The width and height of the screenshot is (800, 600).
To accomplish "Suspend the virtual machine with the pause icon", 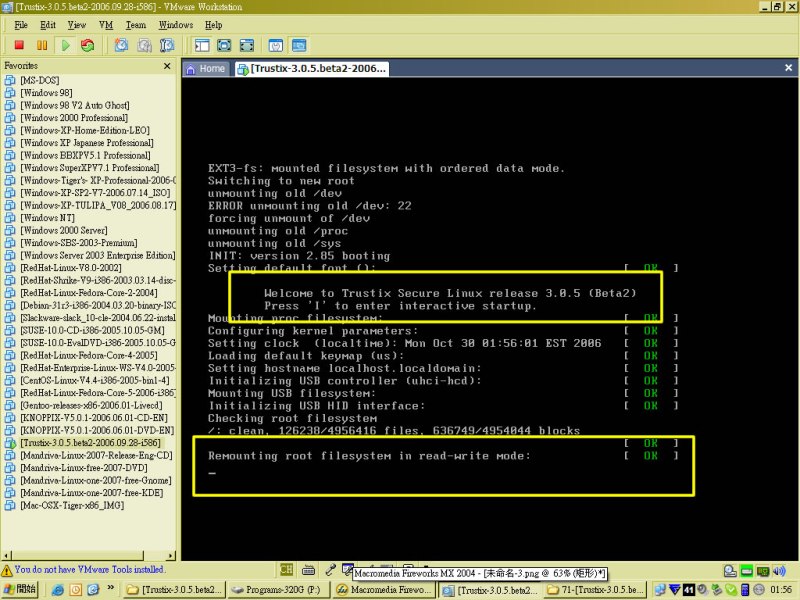I will pos(42,45).
